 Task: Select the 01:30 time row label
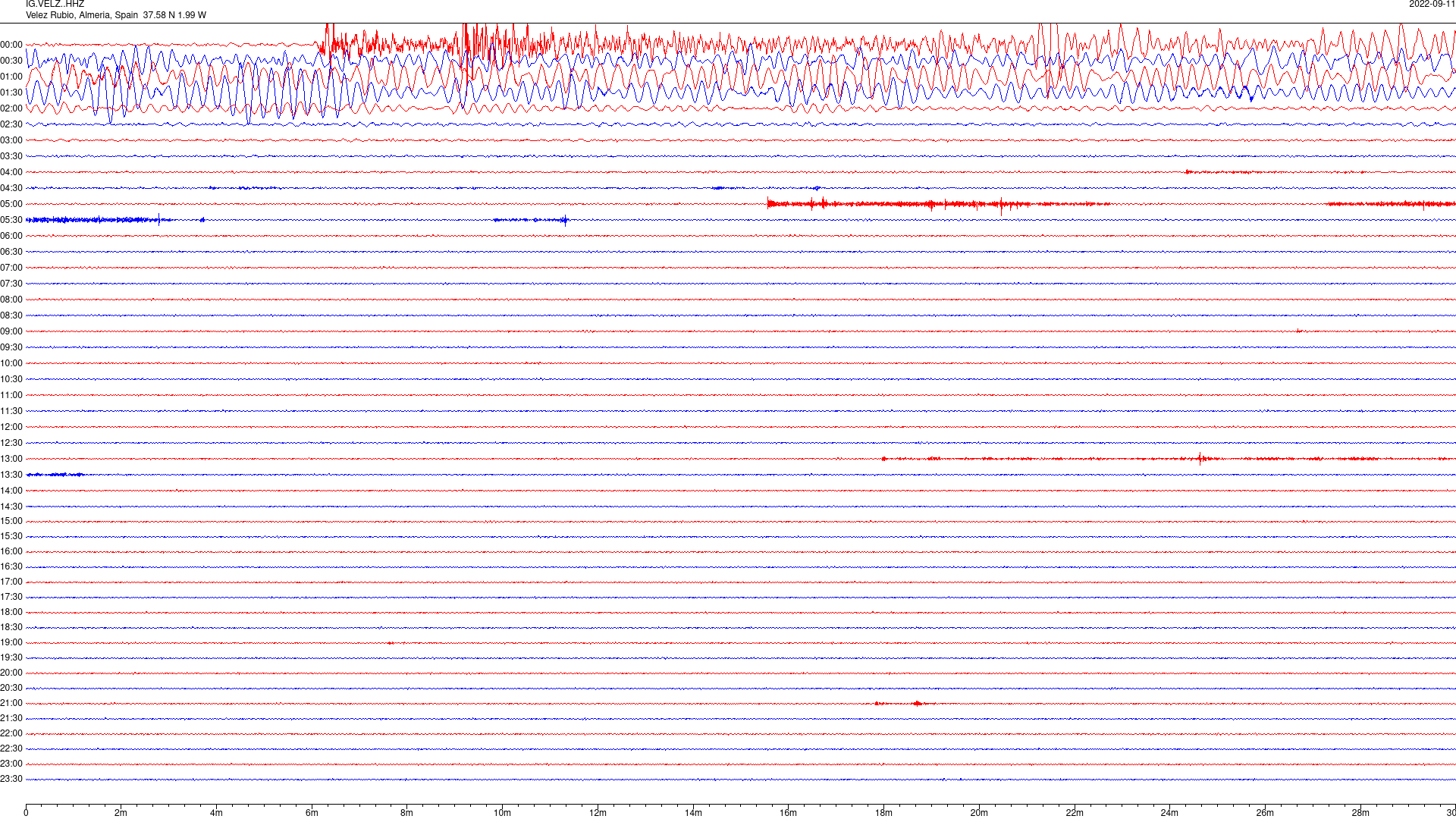[x=11, y=93]
